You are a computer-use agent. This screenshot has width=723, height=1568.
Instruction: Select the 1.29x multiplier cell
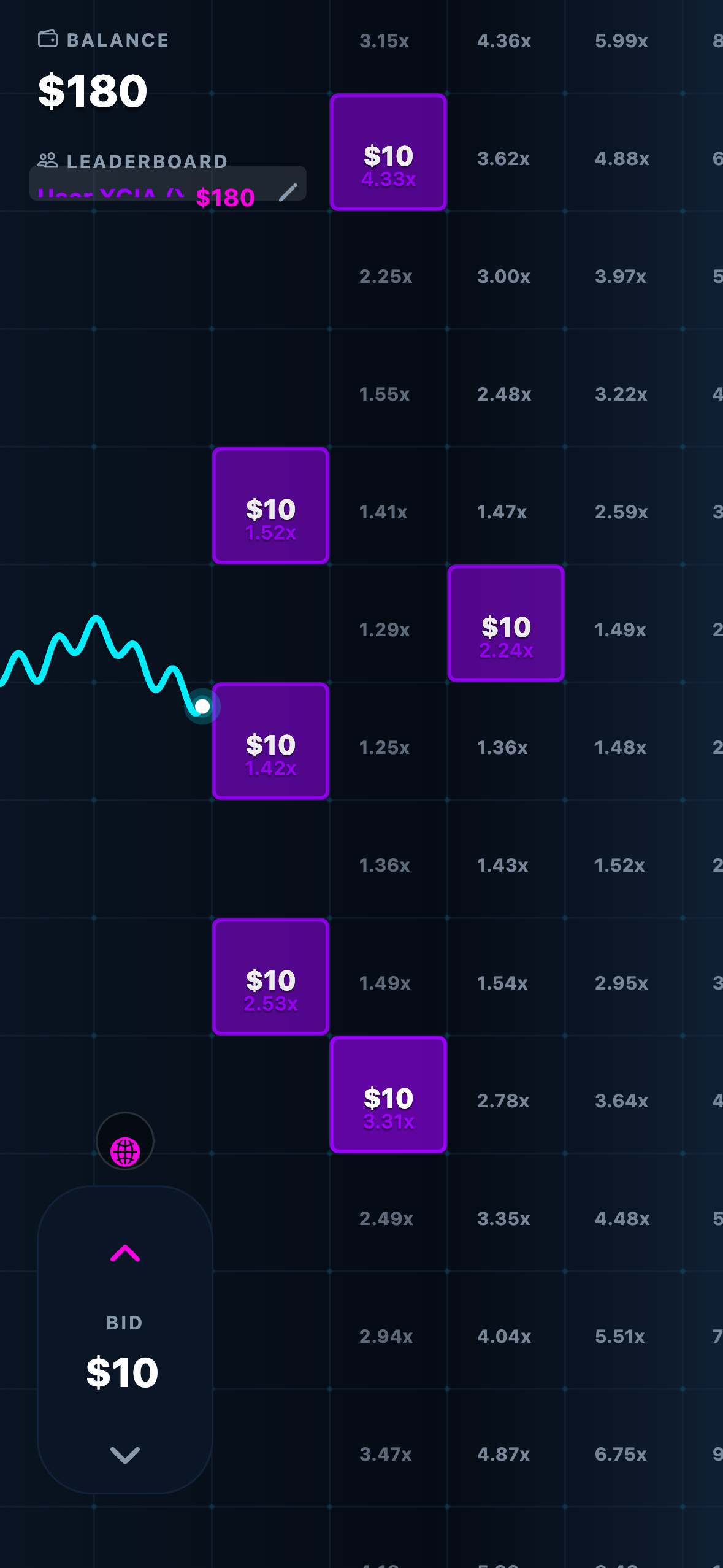pyautogui.click(x=385, y=629)
